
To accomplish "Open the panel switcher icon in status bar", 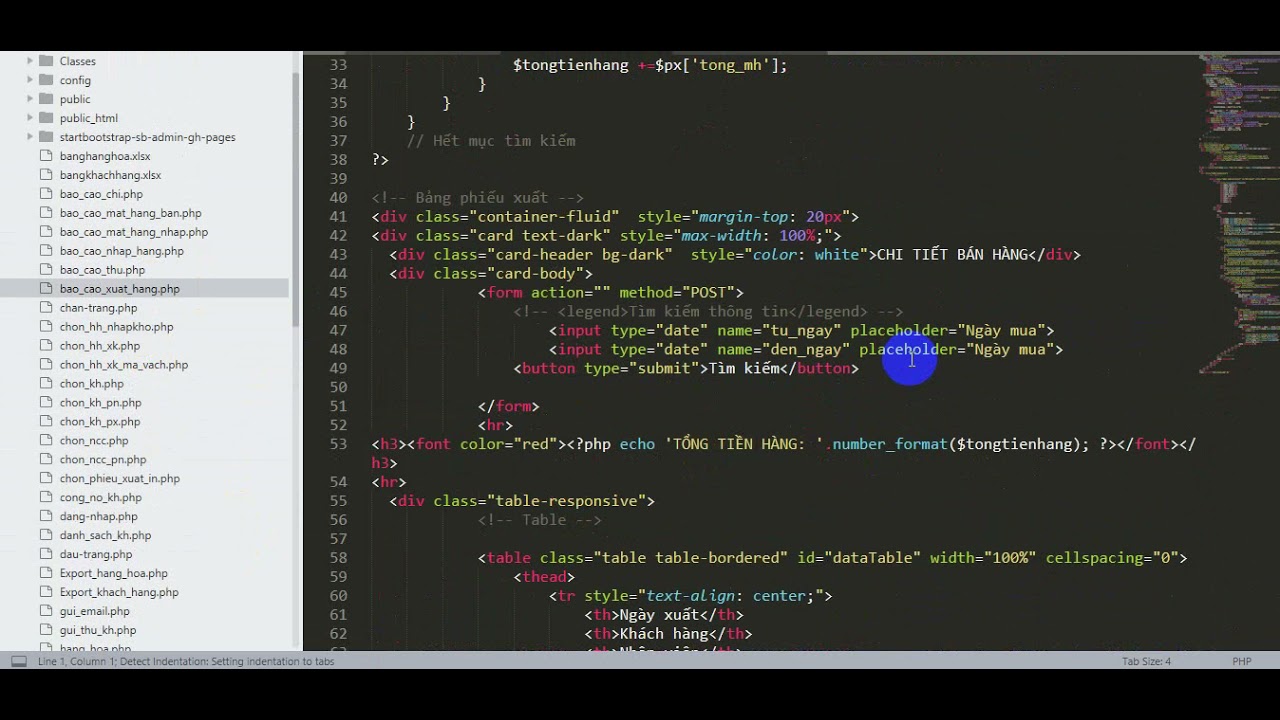I will click(x=18, y=662).
